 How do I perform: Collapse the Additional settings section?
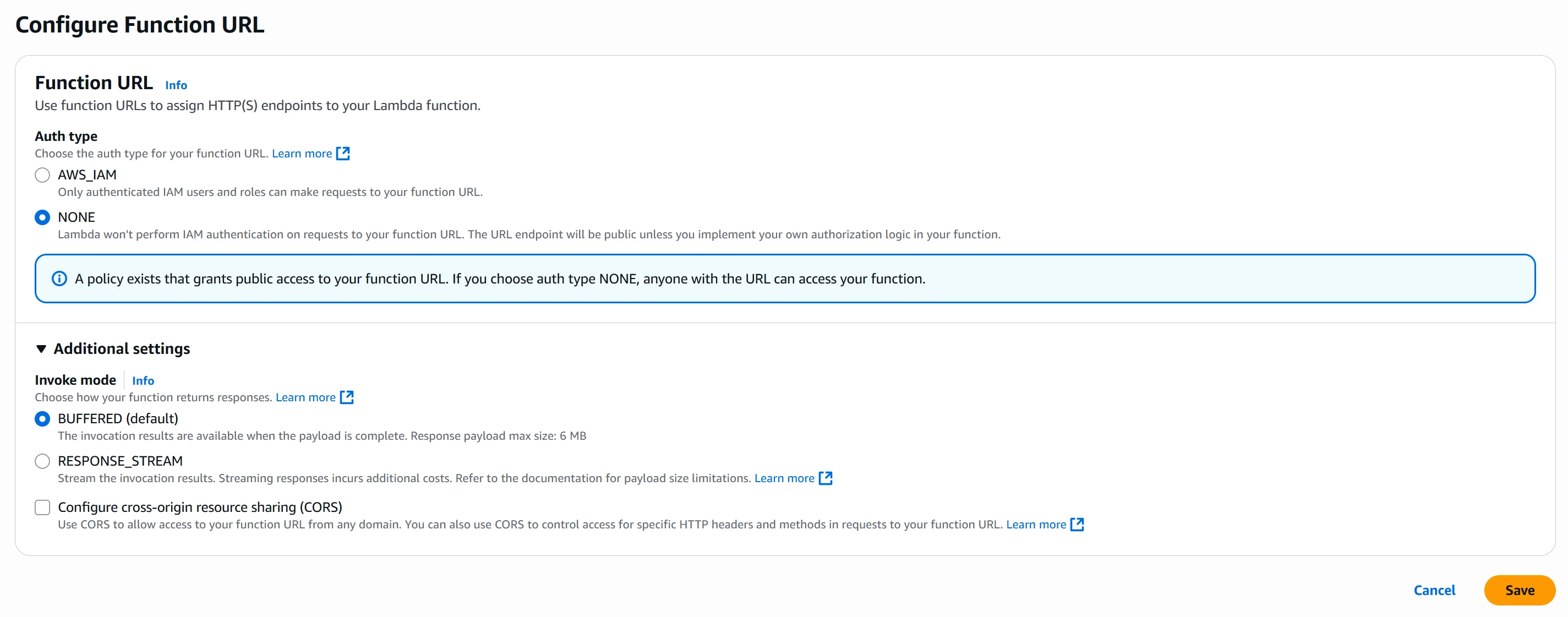tap(41, 348)
